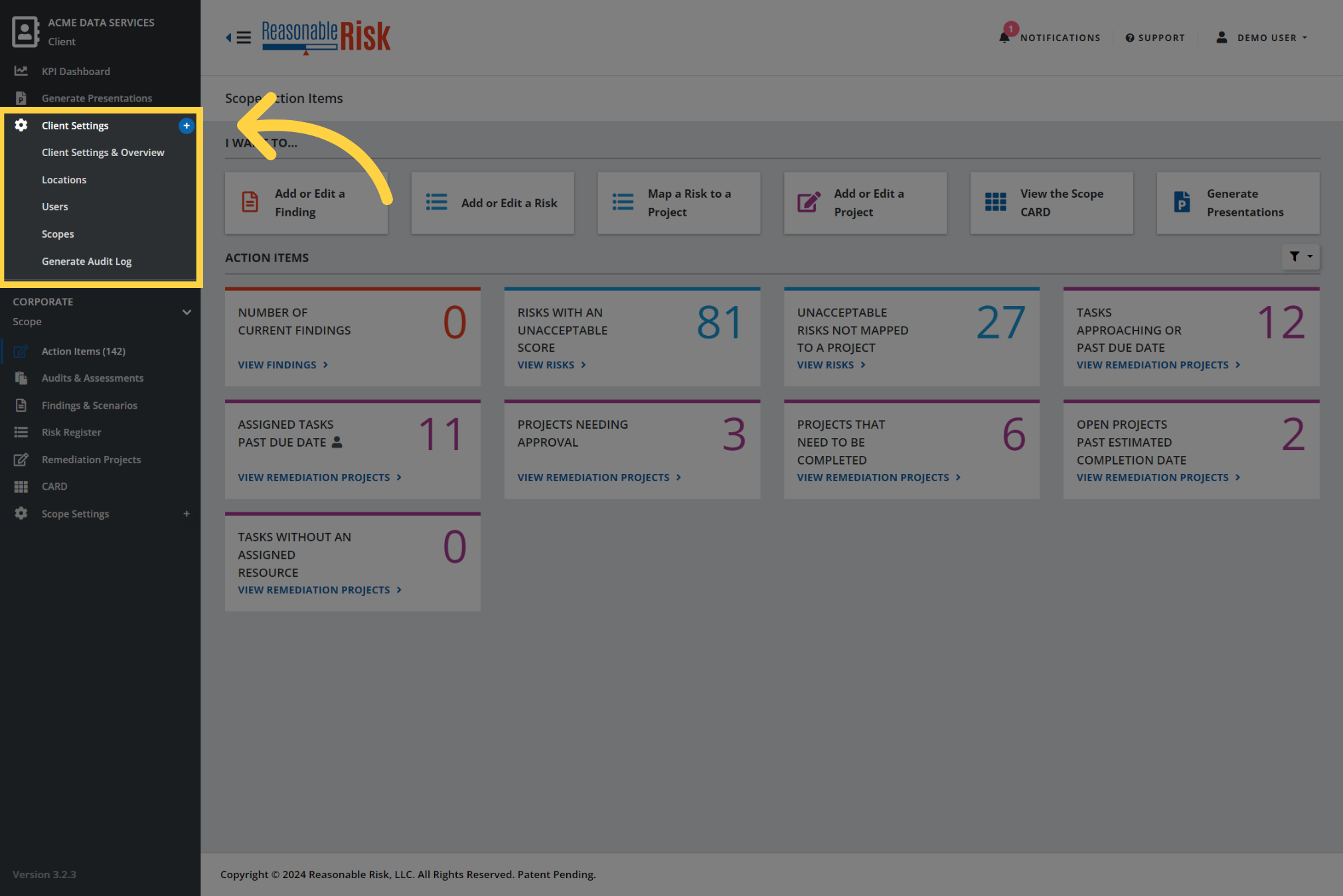Open the KPI Dashboard chart icon
This screenshot has height=896, width=1343.
21,70
